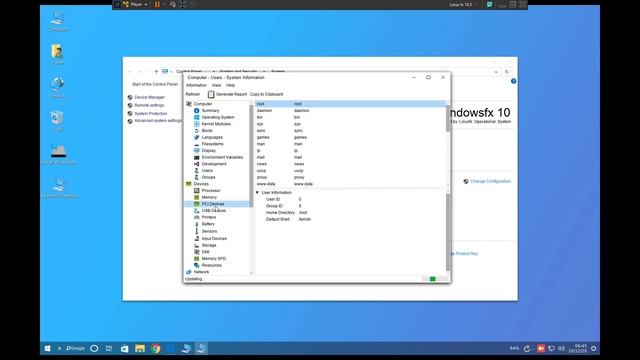The width and height of the screenshot is (640, 360).
Task: Select the daemon user row
Action: (350, 111)
